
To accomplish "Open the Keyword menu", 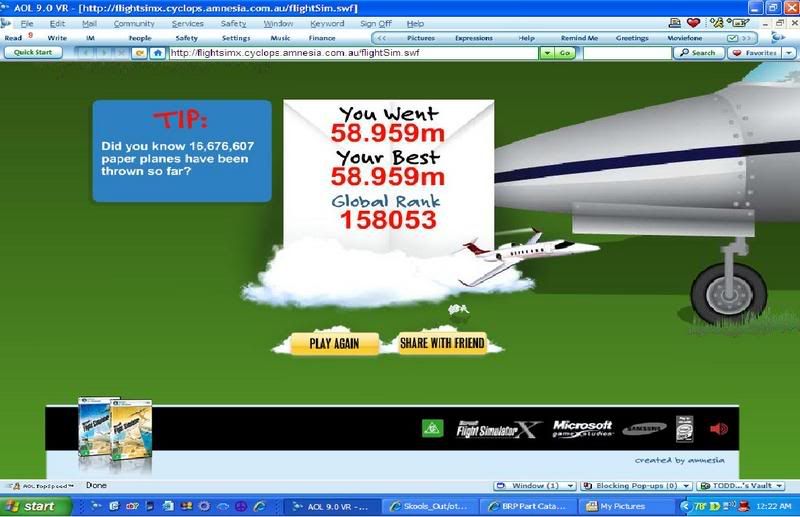I will [327, 23].
